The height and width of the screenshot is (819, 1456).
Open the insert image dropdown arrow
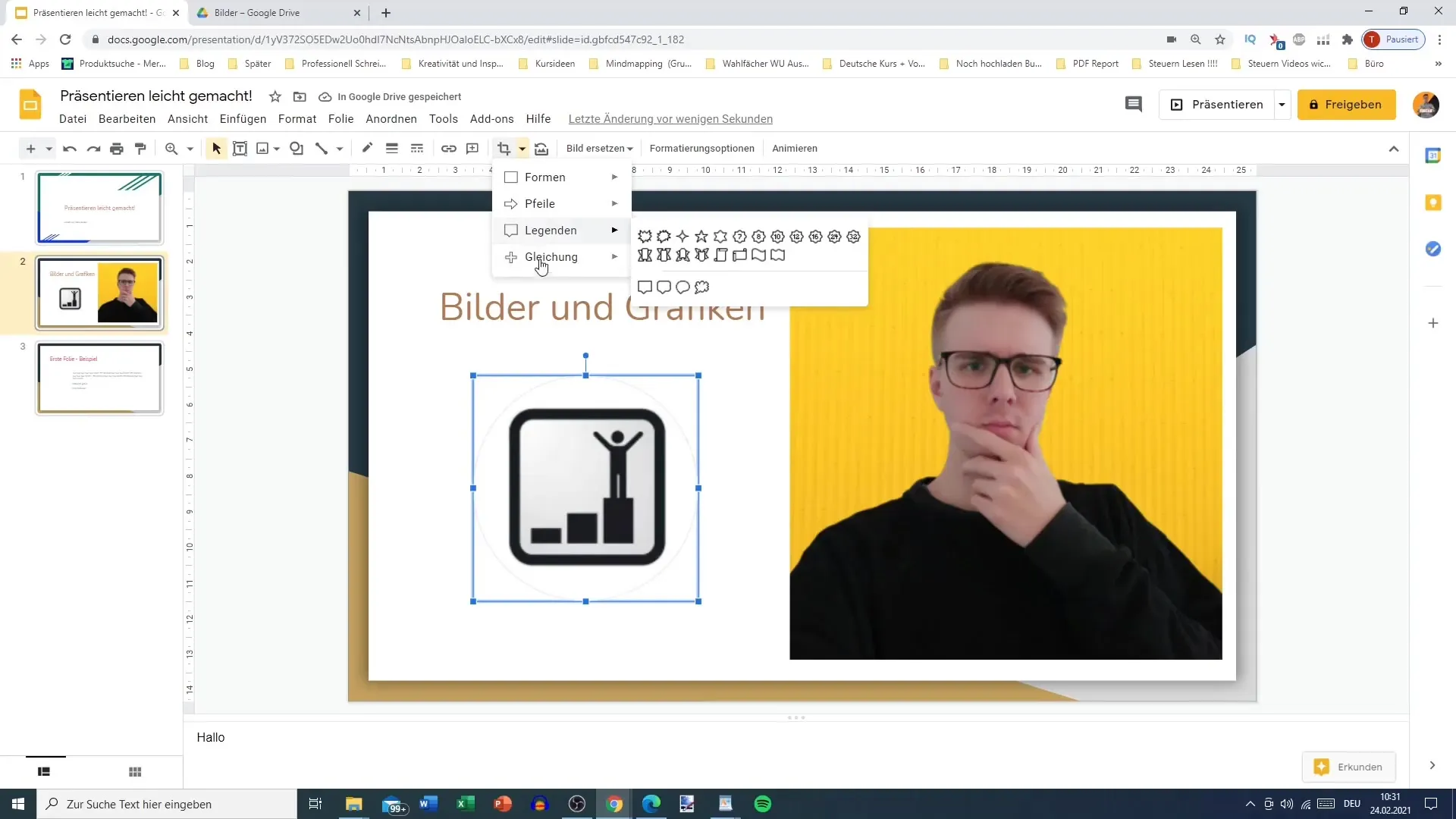pos(277,149)
